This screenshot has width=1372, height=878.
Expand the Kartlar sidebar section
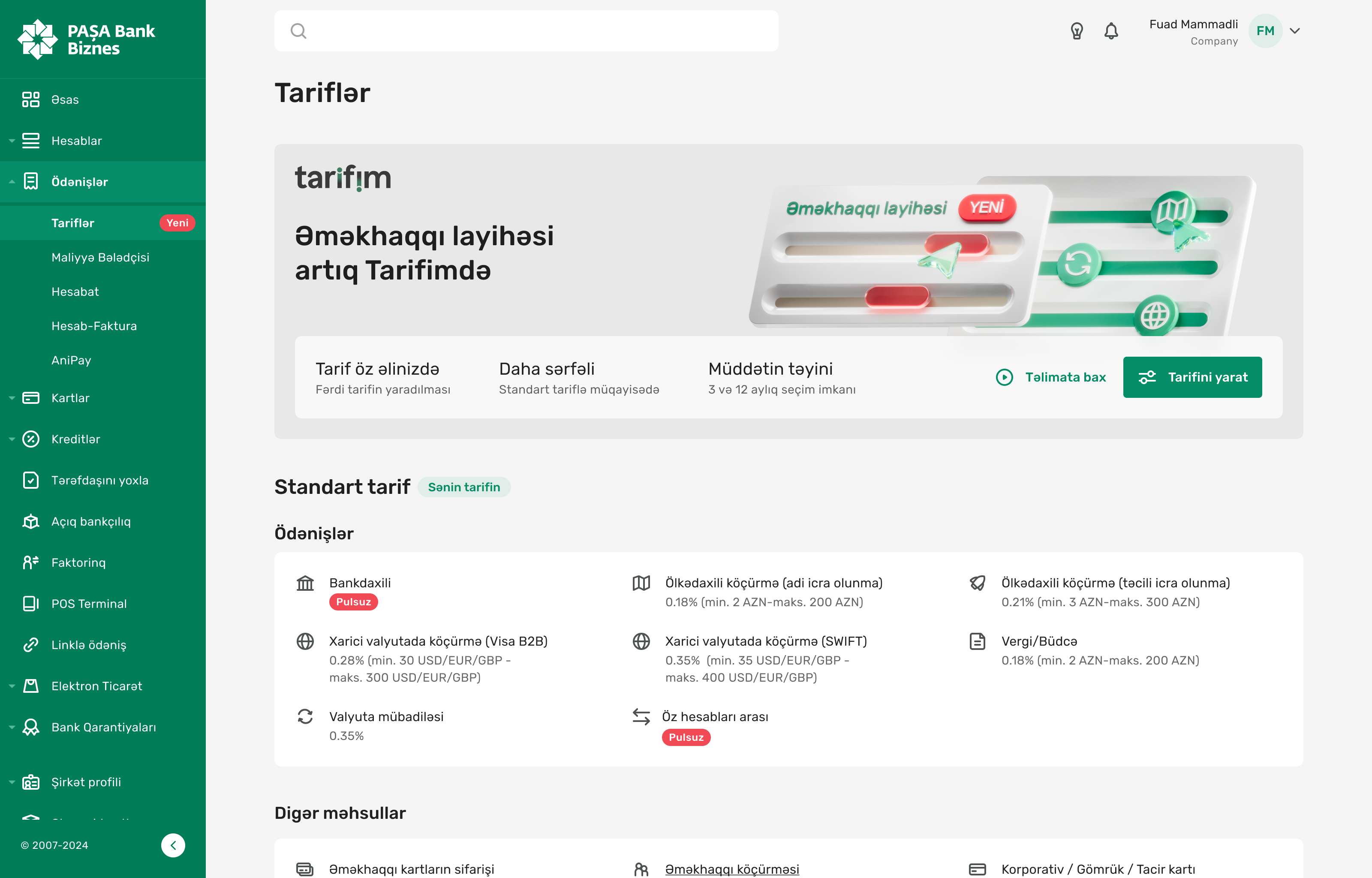click(70, 398)
